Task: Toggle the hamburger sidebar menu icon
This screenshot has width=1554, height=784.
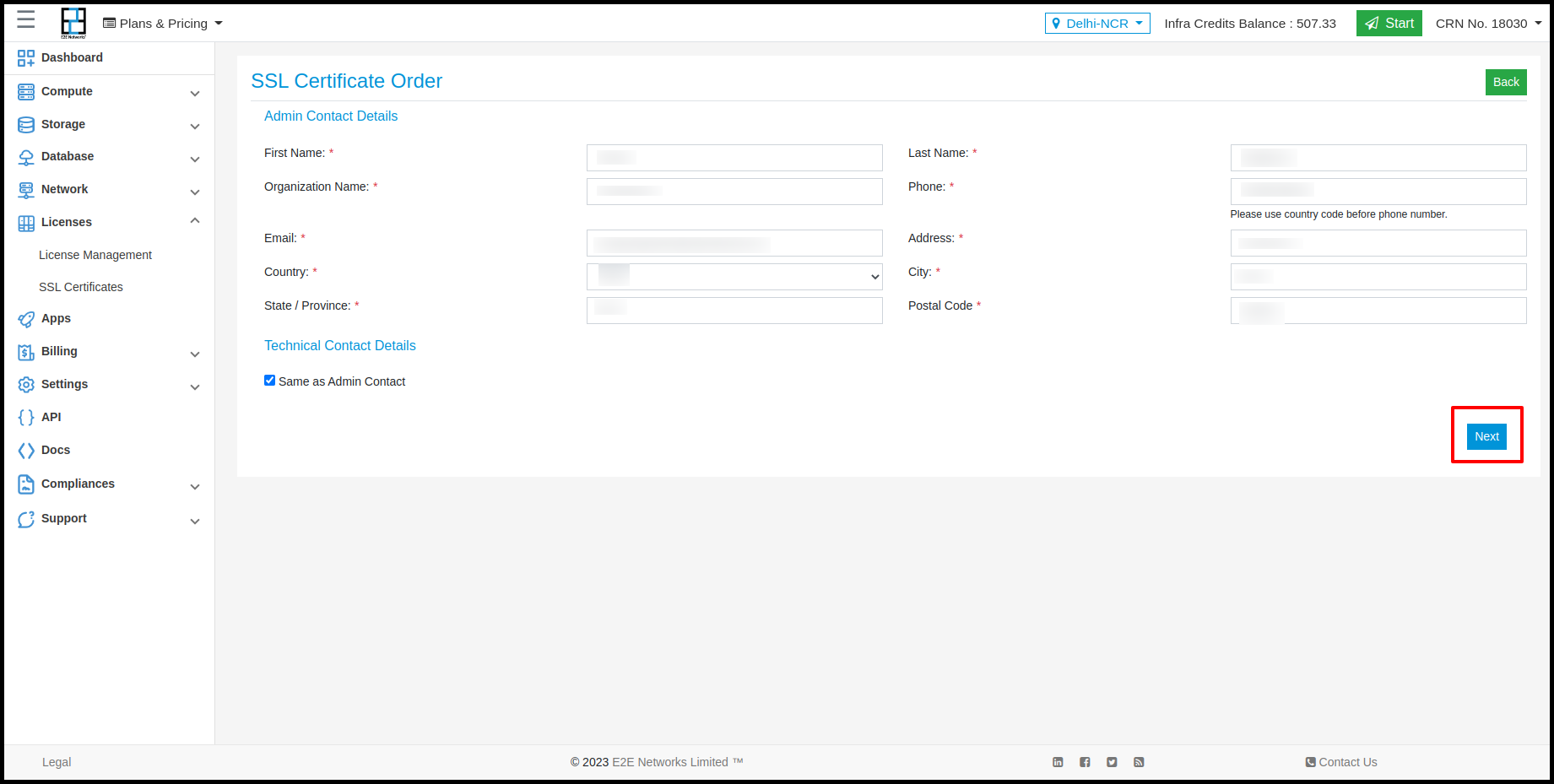Action: [x=26, y=20]
